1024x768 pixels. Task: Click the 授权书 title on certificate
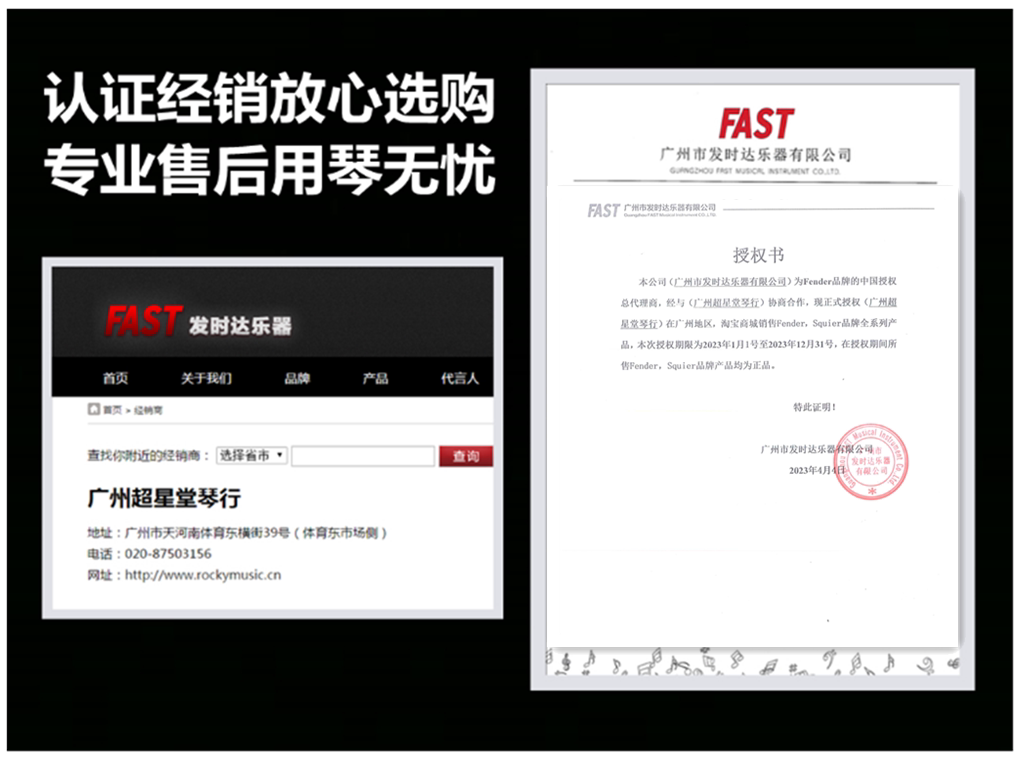tap(758, 255)
